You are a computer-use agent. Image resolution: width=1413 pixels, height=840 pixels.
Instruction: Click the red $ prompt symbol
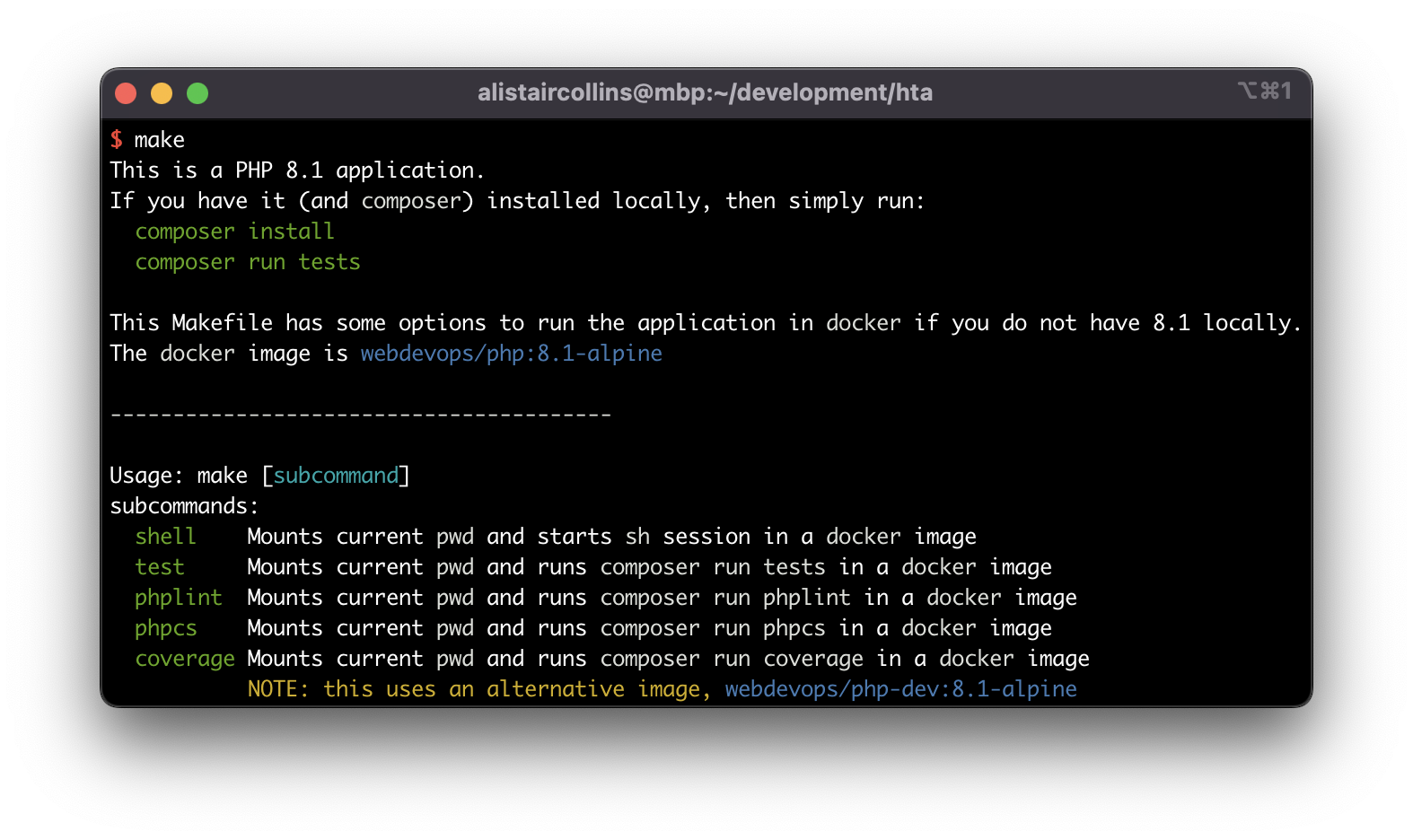tap(117, 139)
